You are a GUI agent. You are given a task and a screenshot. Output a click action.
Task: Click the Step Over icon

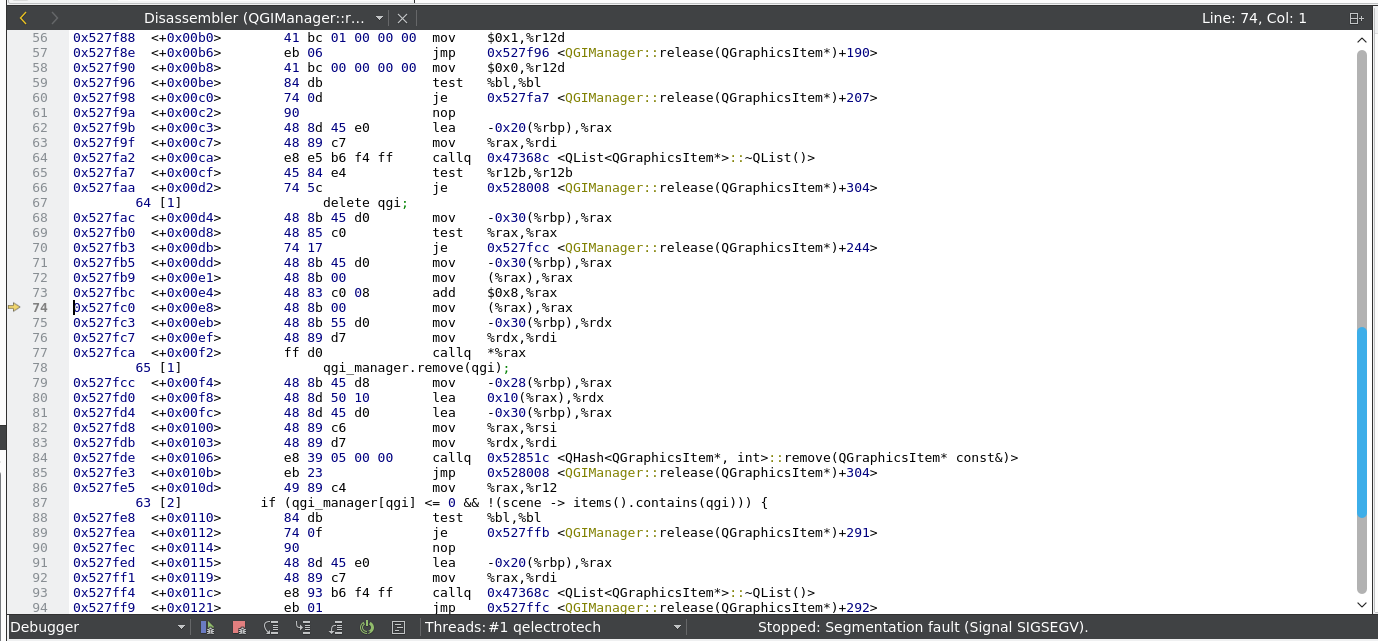(271, 627)
